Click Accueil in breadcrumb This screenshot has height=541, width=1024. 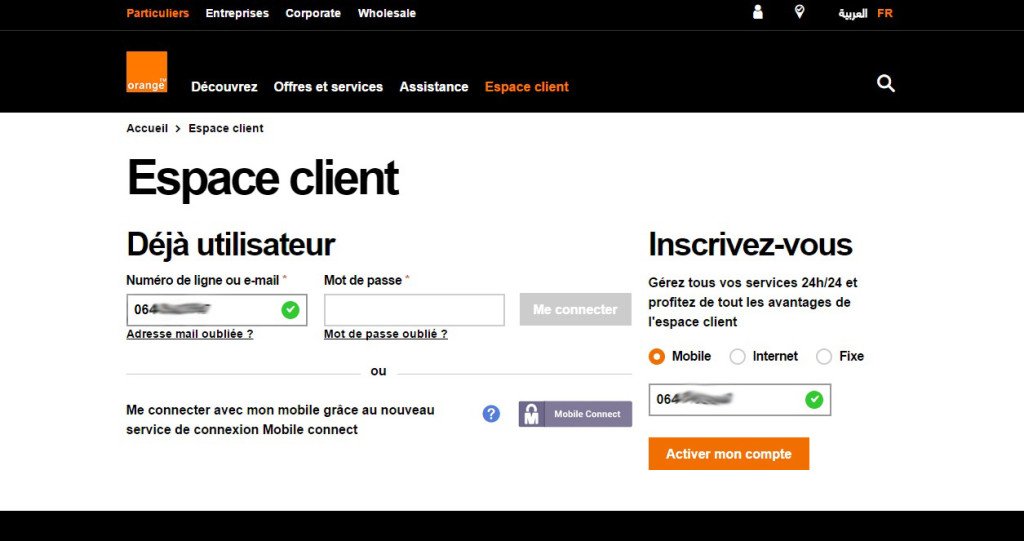click(x=147, y=129)
